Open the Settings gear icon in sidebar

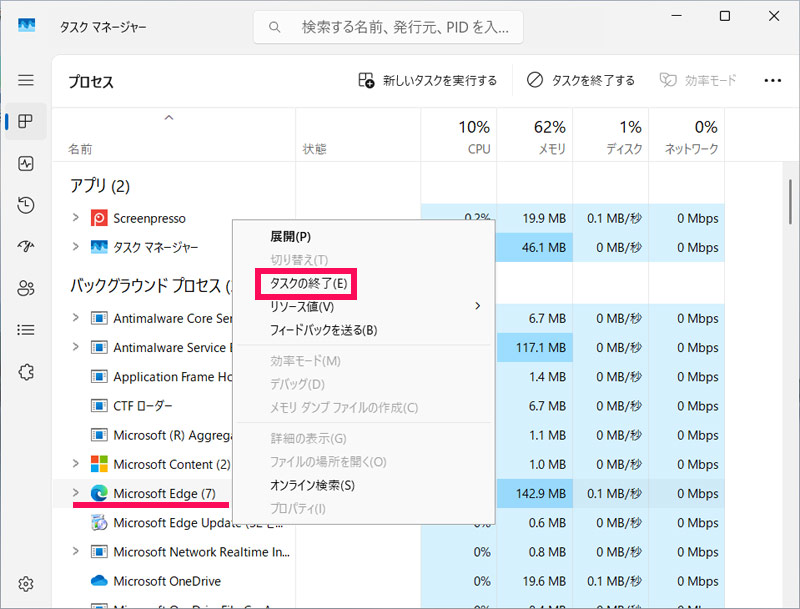pos(26,583)
